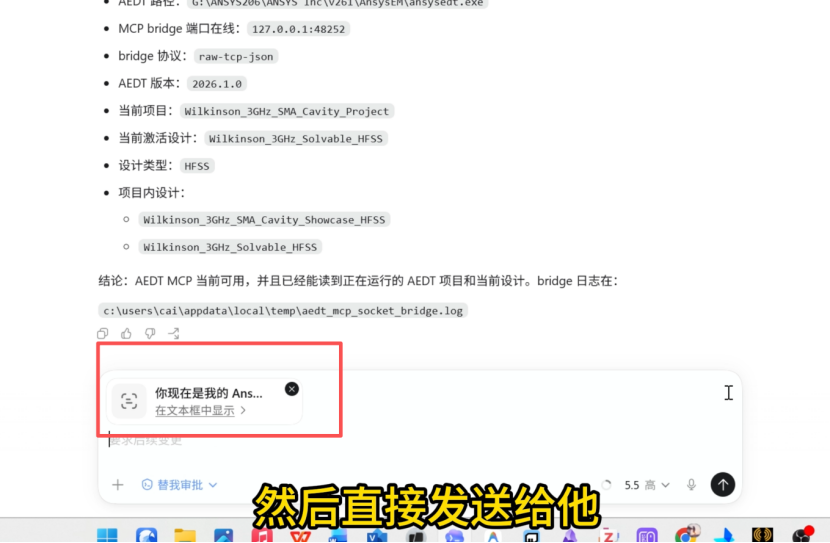The width and height of the screenshot is (830, 543).
Task: Click the share/fork arrow icon under the reply
Action: tap(174, 333)
